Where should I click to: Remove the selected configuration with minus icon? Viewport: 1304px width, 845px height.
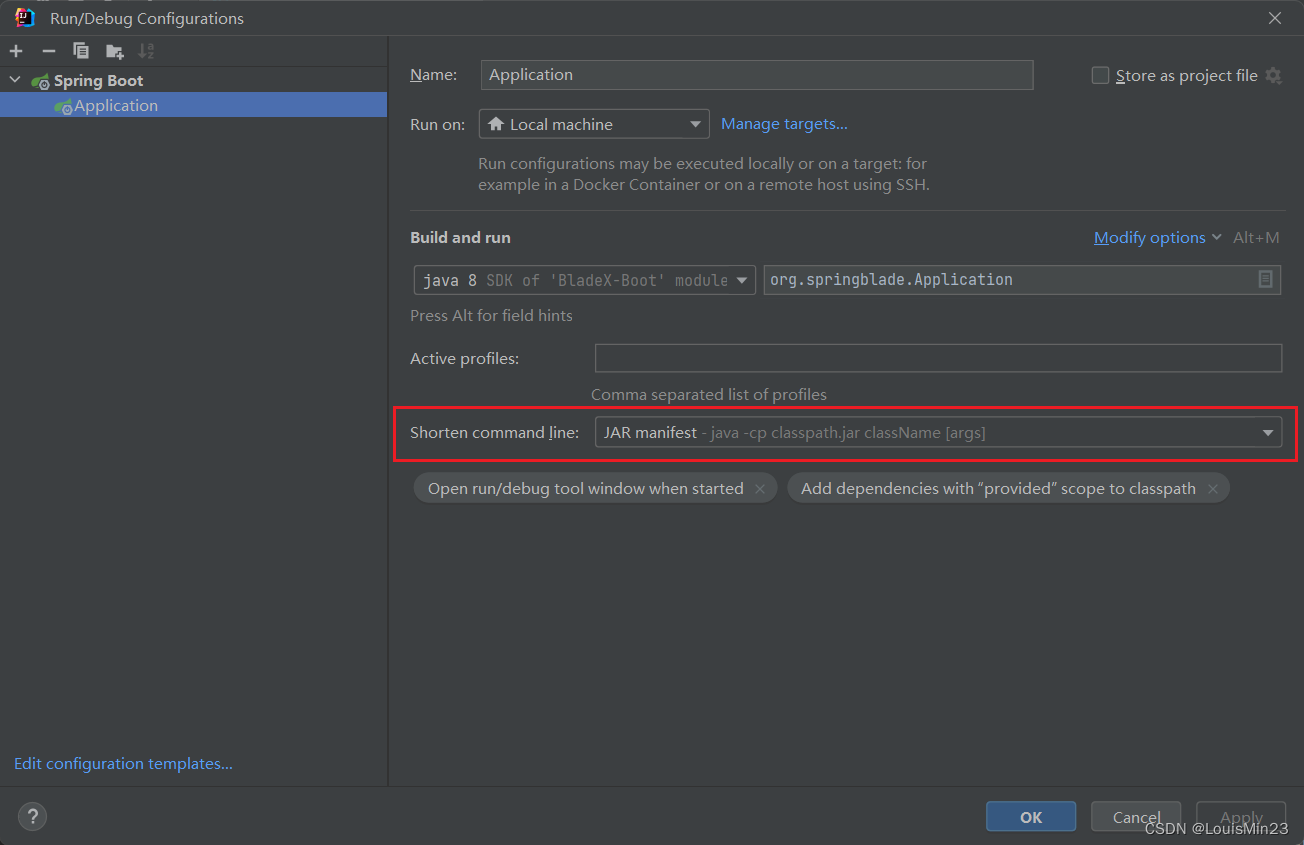48,51
